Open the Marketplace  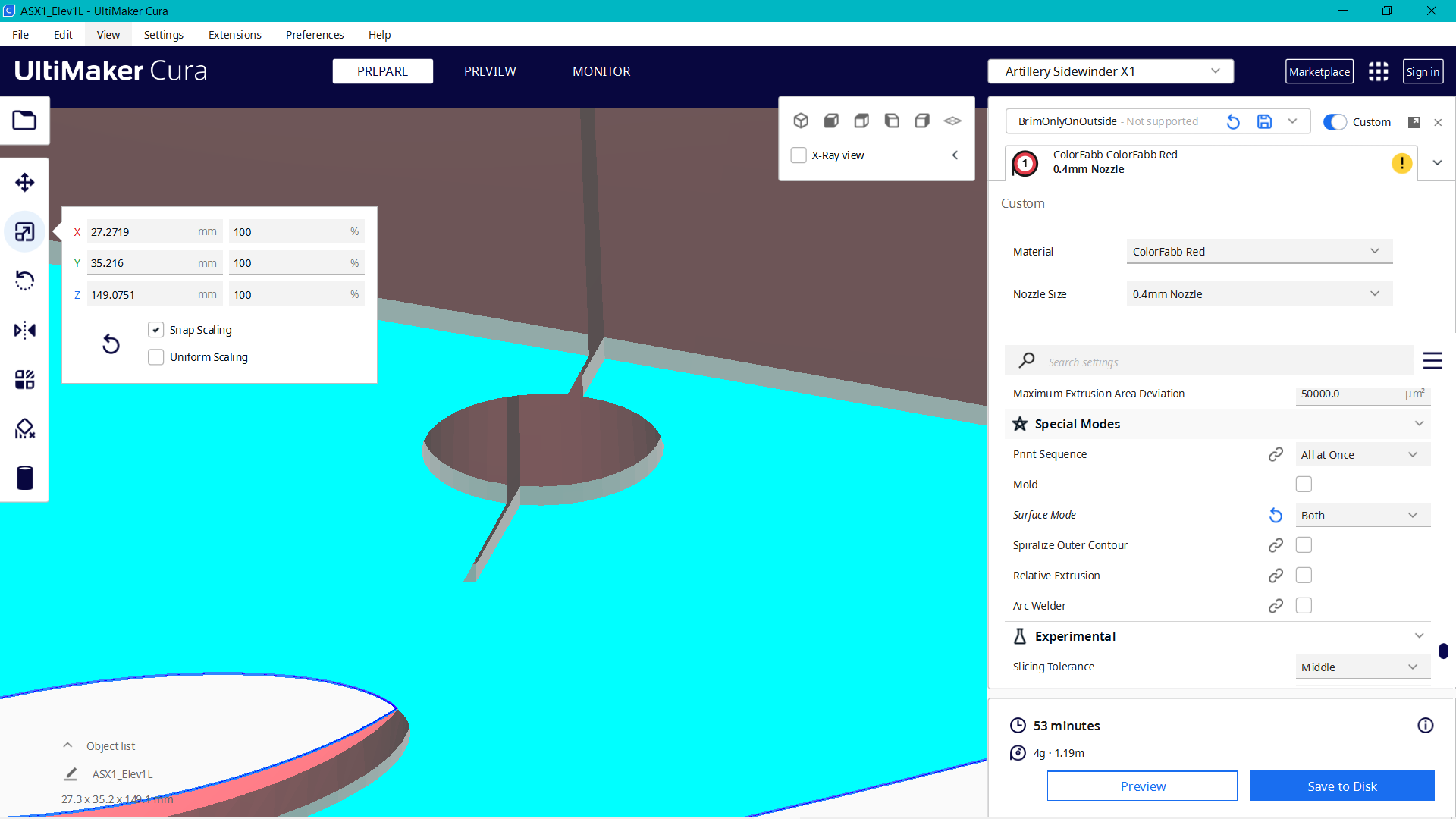pyautogui.click(x=1319, y=71)
